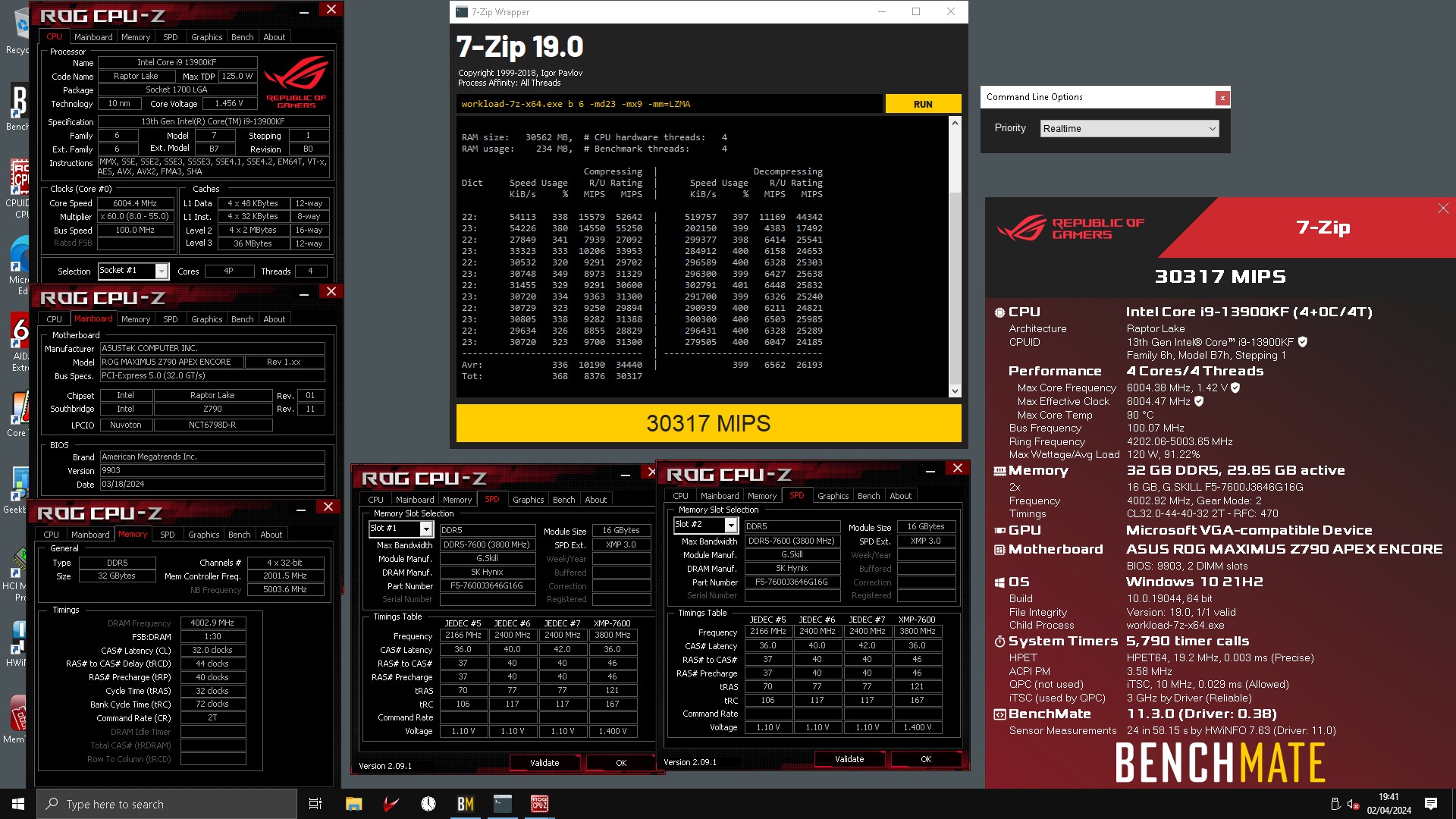Open BenchMate BM taskbar icon
The width and height of the screenshot is (1456, 819).
(466, 804)
